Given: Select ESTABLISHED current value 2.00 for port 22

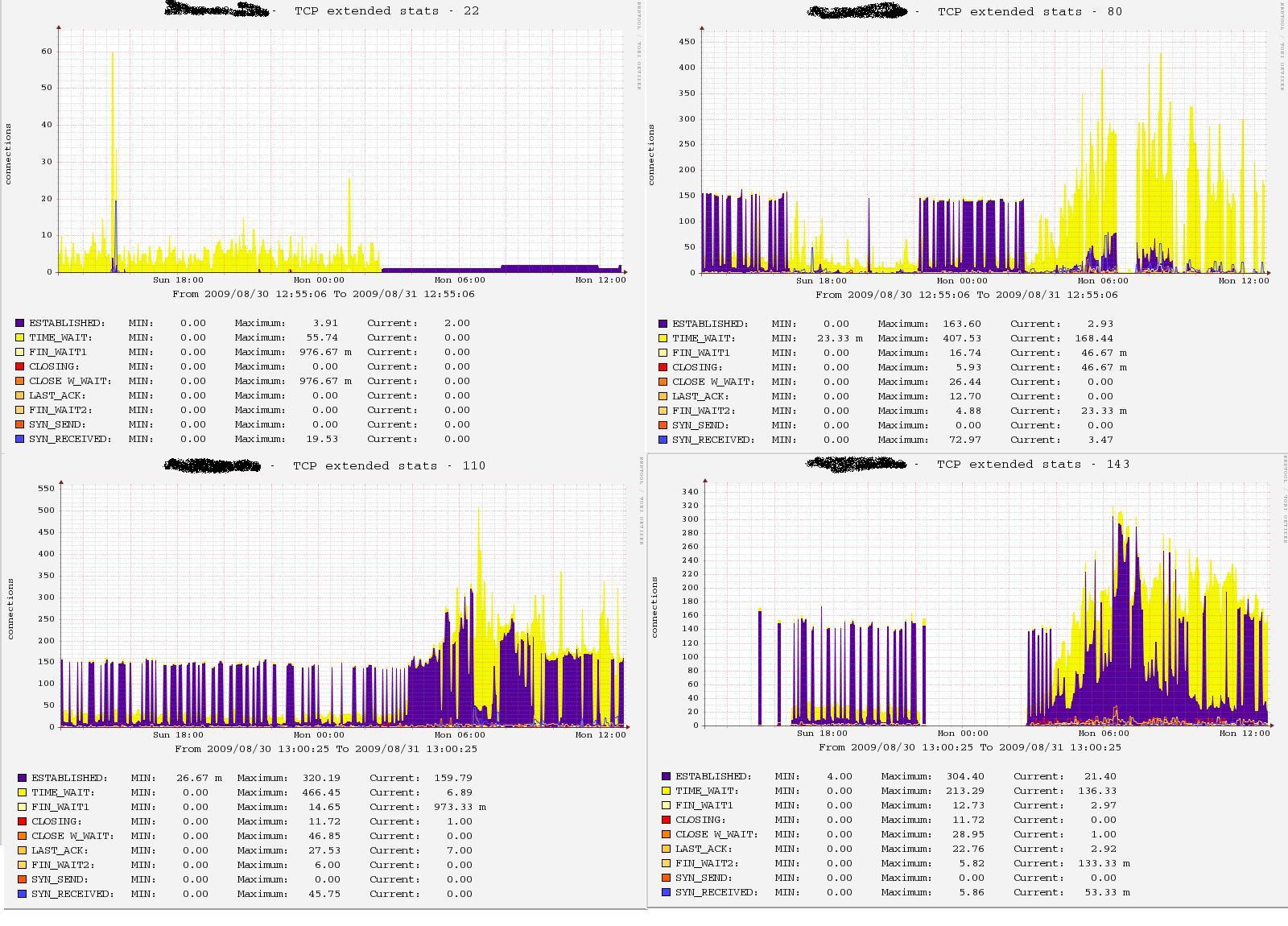Looking at the screenshot, I should pos(456,323).
